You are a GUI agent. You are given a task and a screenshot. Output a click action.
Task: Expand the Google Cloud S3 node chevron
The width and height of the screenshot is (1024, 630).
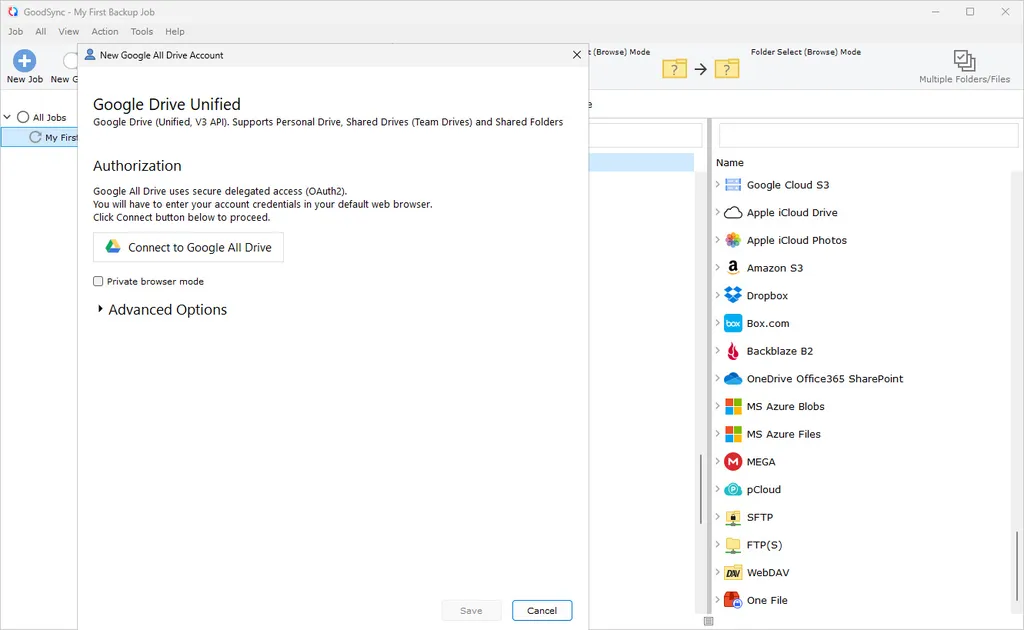click(717, 185)
